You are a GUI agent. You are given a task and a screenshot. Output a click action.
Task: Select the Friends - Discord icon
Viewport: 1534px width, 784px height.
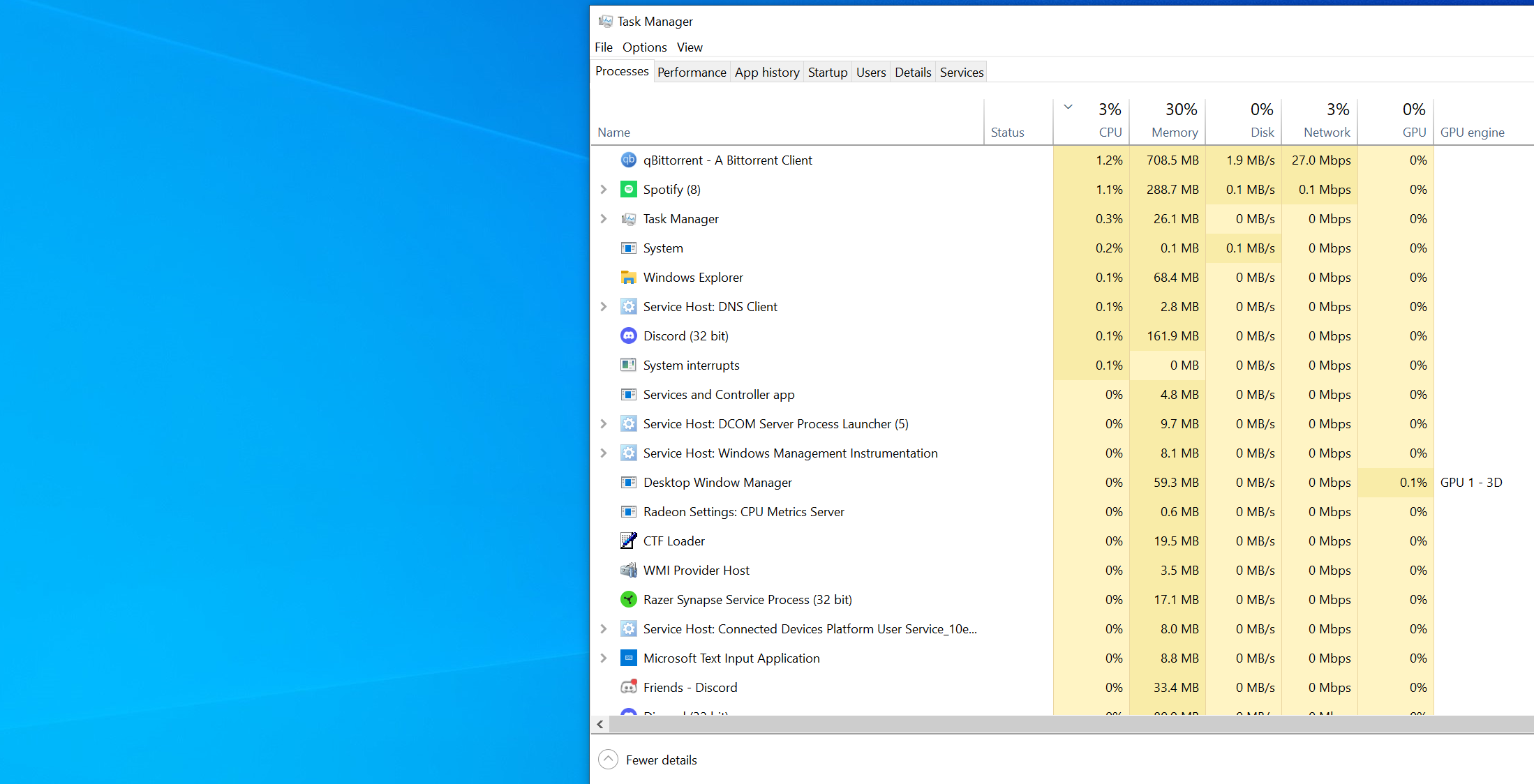point(628,688)
